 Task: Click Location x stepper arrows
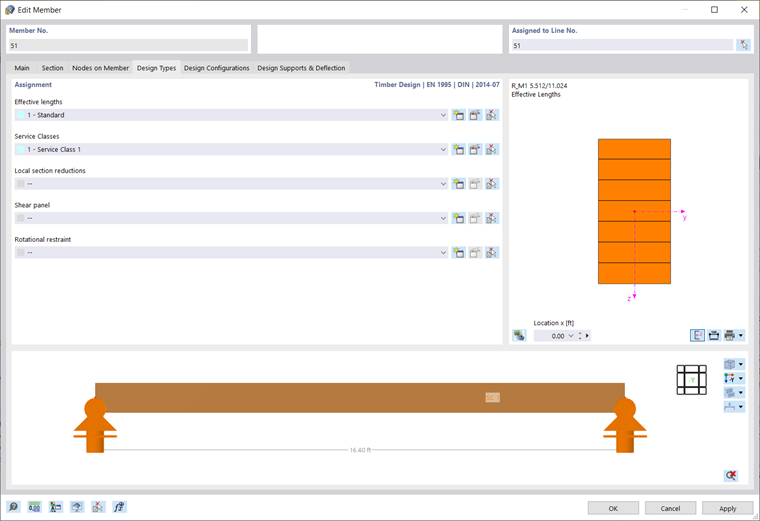pyautogui.click(x=580, y=336)
